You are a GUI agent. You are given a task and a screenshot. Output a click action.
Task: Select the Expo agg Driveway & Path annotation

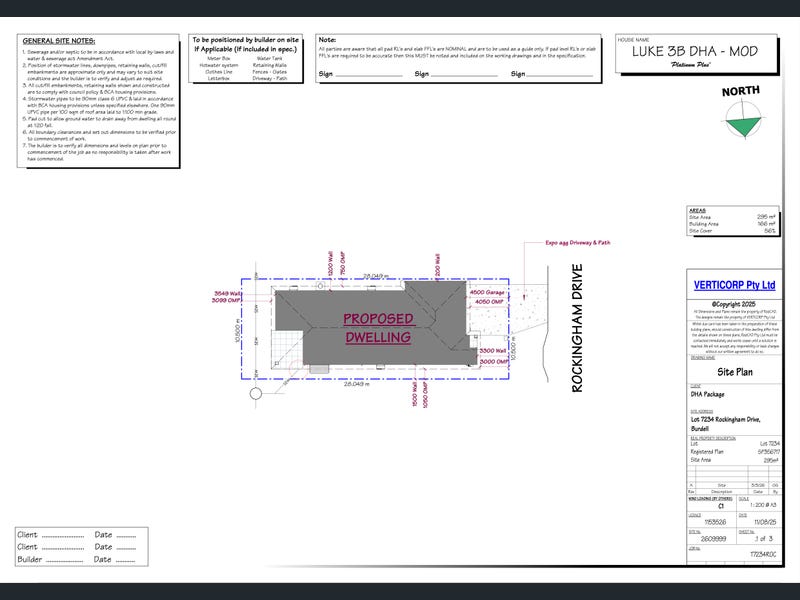(578, 243)
